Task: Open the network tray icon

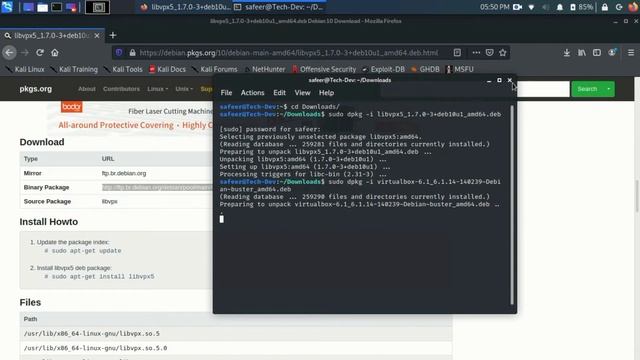Action: pyautogui.click(x=531, y=7)
